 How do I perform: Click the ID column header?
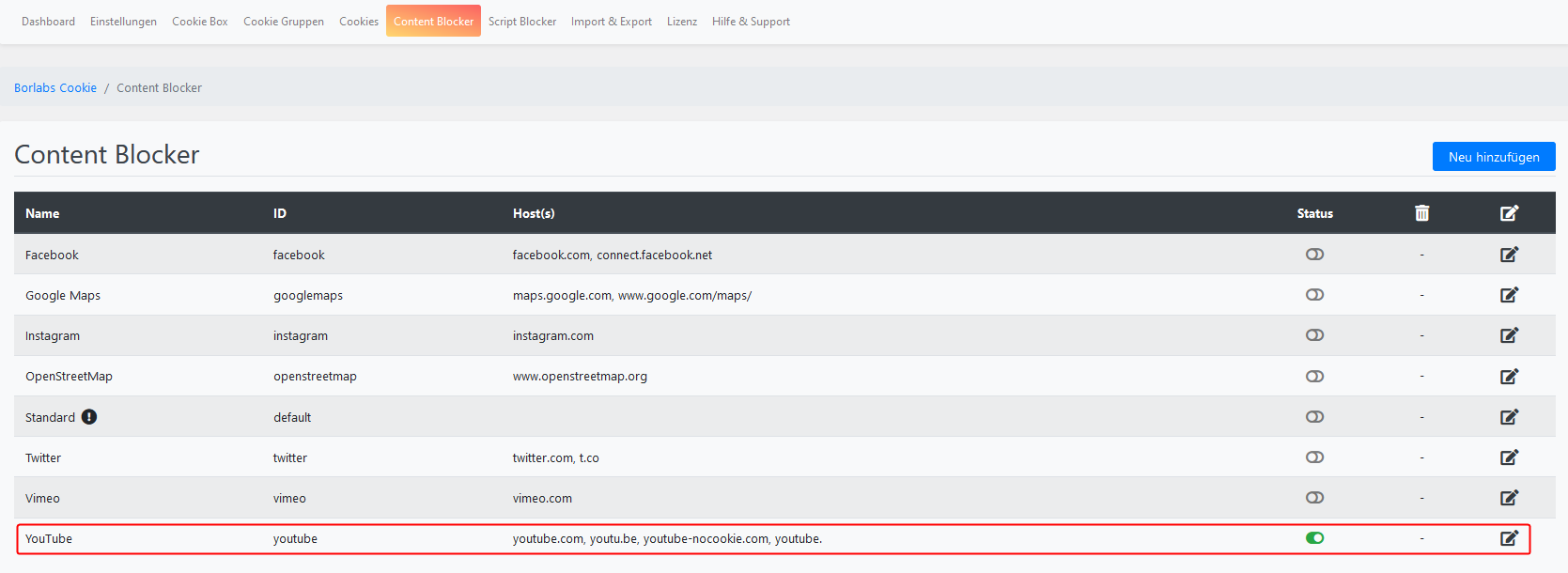[x=280, y=213]
